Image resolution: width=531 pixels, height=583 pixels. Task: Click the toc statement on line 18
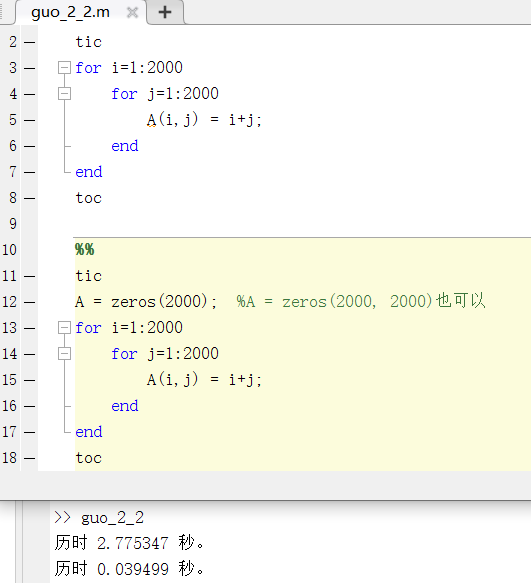click(x=88, y=458)
